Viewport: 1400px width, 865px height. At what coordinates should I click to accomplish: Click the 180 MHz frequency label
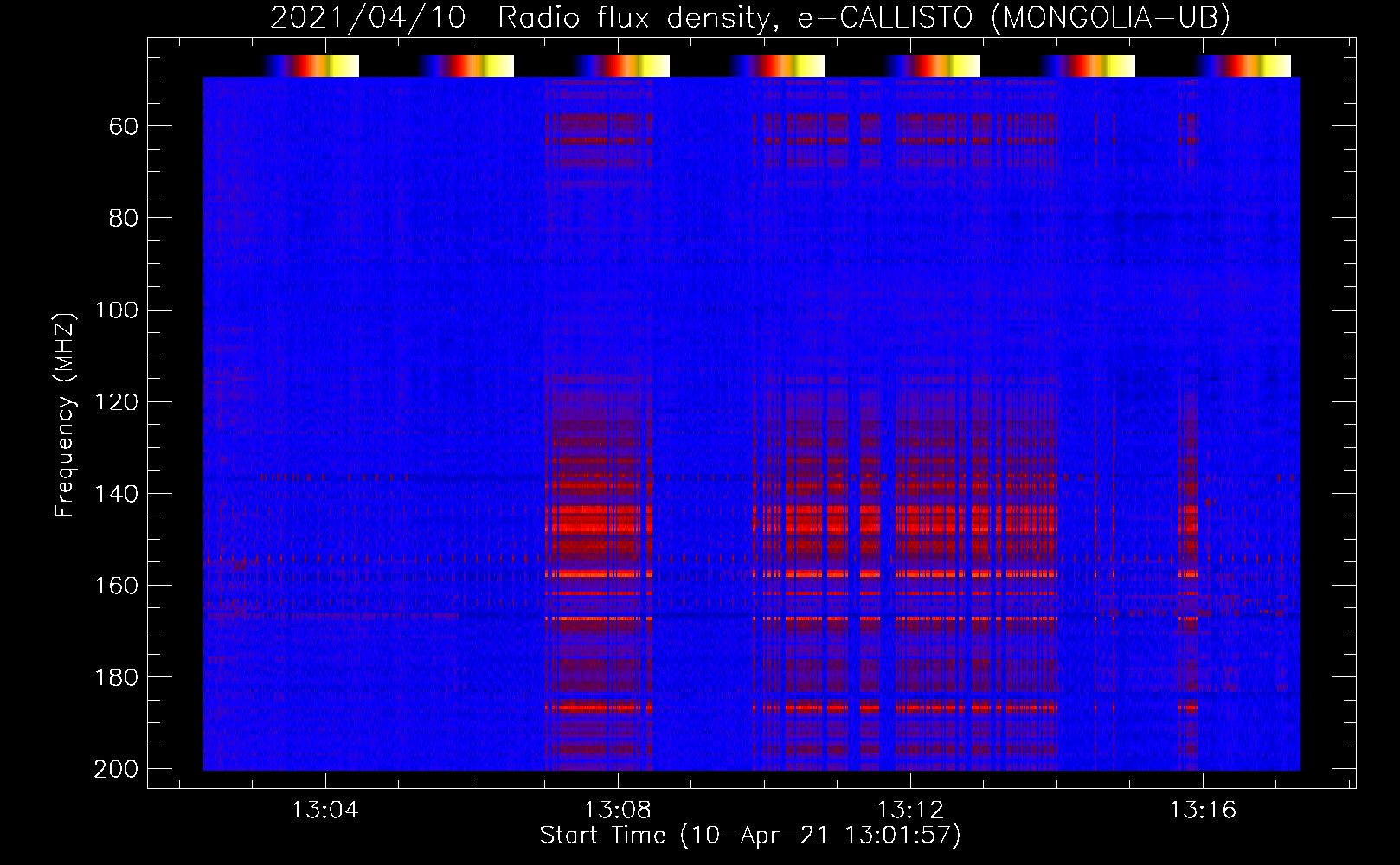pyautogui.click(x=116, y=677)
